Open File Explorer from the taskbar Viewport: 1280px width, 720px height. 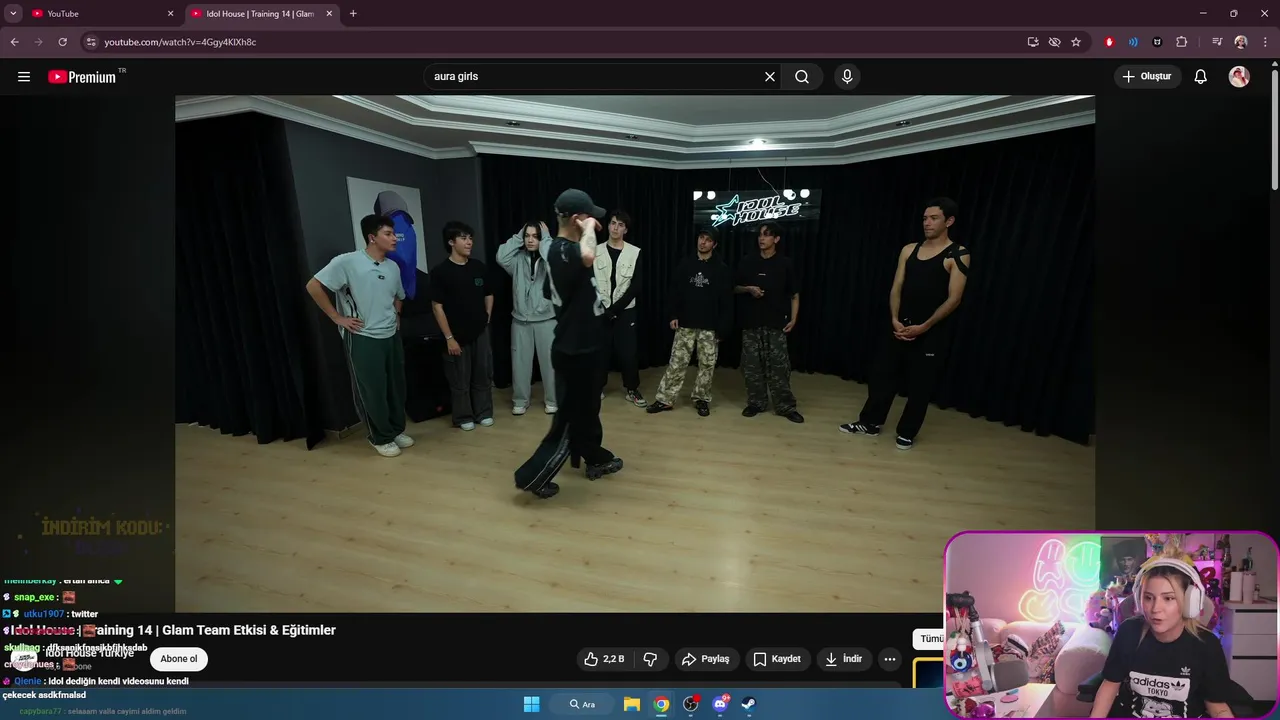click(632, 704)
